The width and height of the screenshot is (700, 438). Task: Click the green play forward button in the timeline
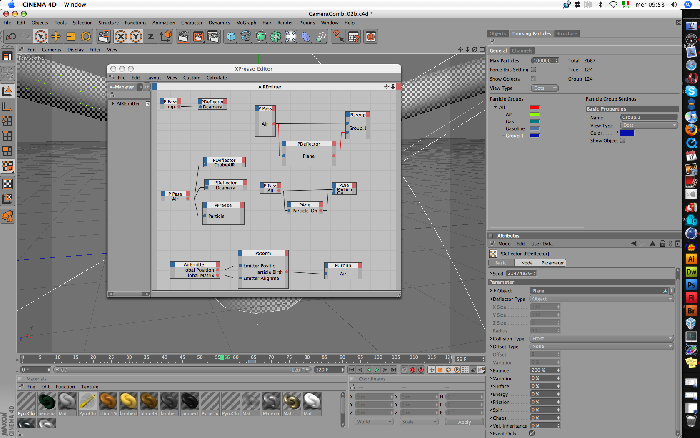[376, 370]
